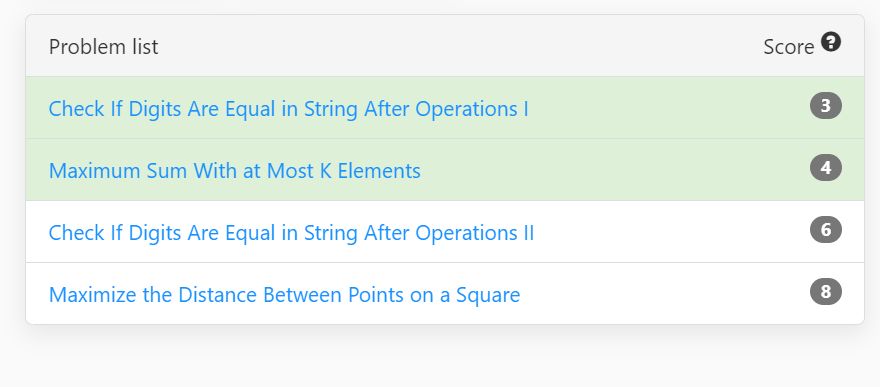Open Check If Digits Are Equal Operations II
Screen dimensions: 880x387
coord(291,232)
